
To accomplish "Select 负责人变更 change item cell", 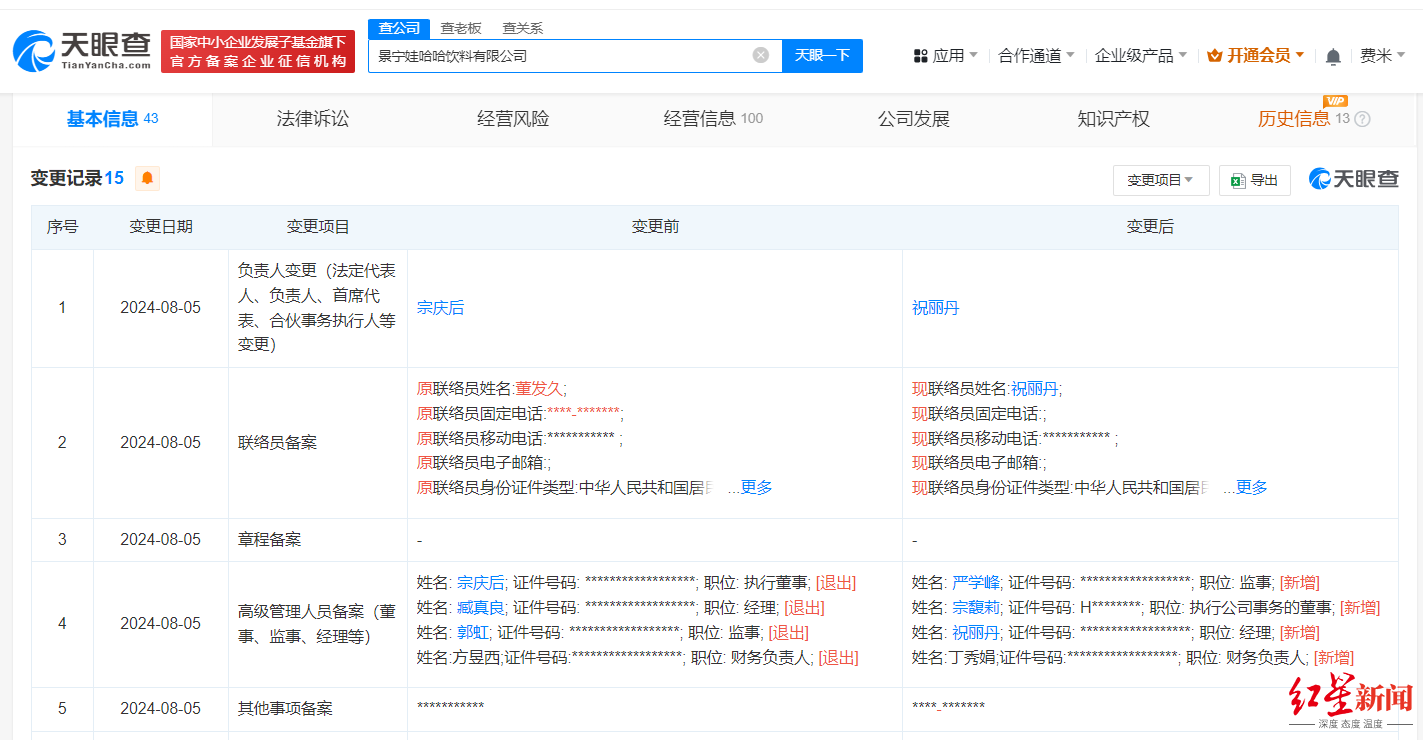I will click(x=318, y=308).
